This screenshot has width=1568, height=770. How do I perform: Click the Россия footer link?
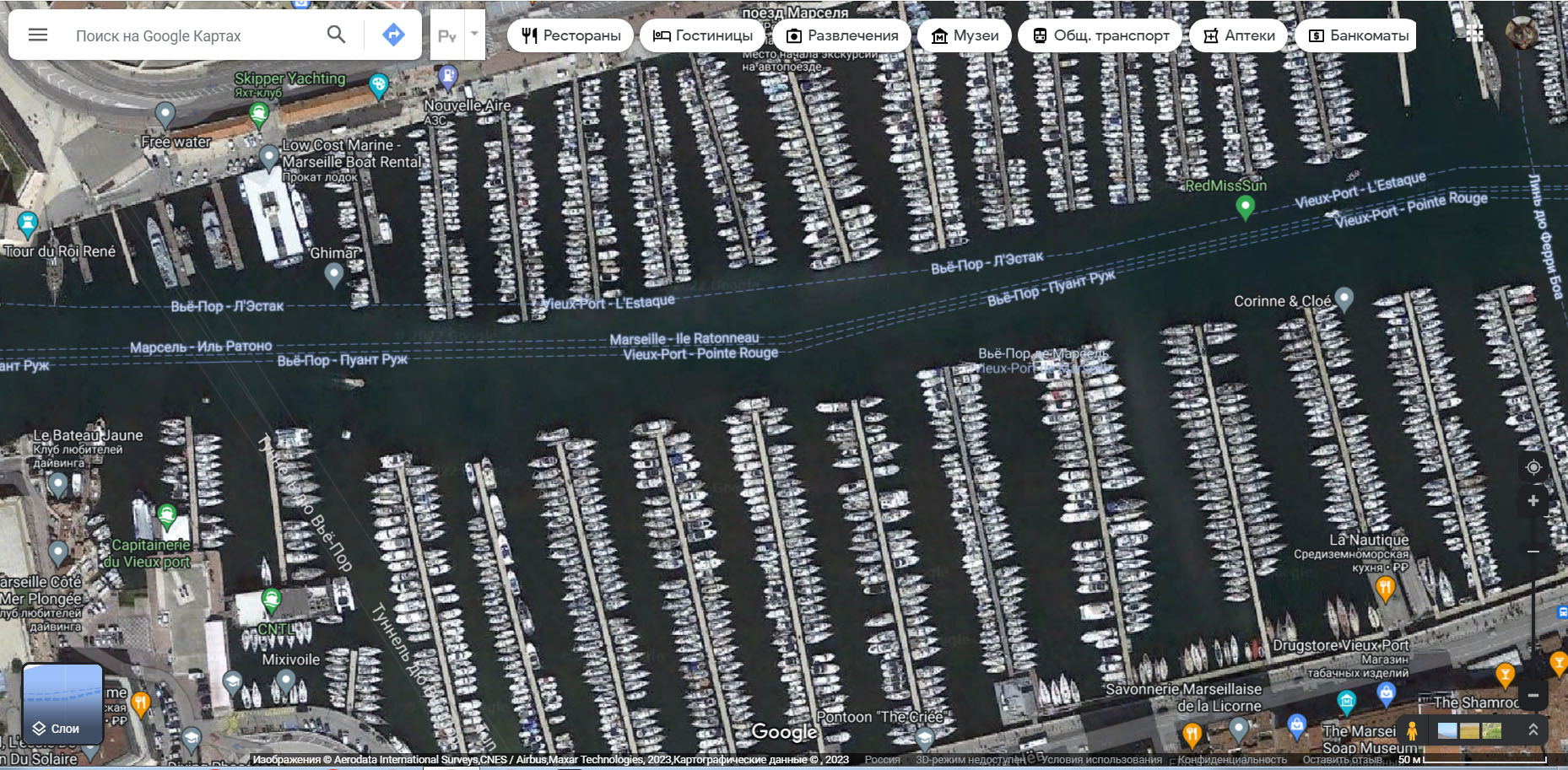pos(882,760)
